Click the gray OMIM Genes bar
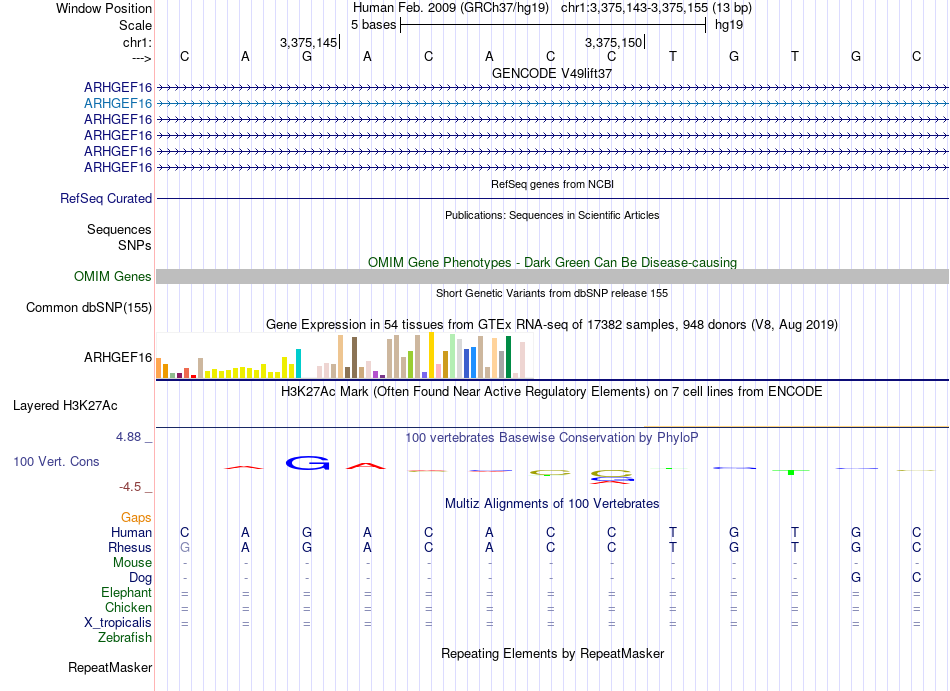The height and width of the screenshot is (691, 950). tap(552, 277)
